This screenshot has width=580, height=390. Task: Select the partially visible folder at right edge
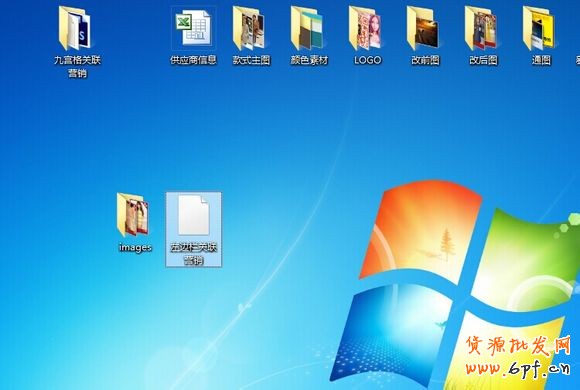pyautogui.click(x=578, y=60)
